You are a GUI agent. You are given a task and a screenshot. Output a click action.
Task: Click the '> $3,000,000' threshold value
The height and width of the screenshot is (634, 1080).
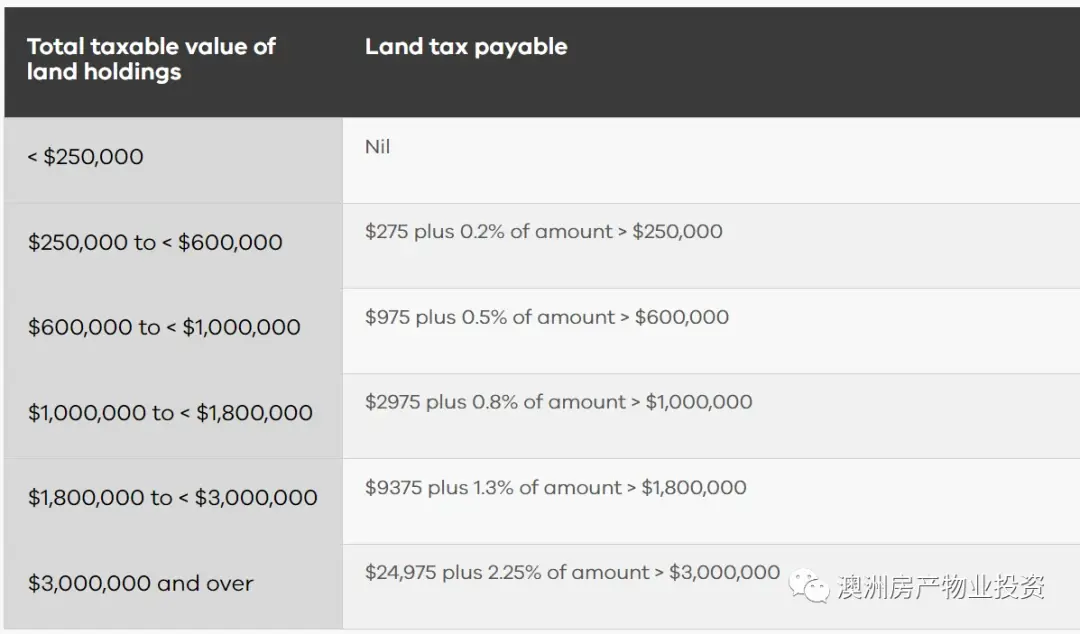click(717, 573)
